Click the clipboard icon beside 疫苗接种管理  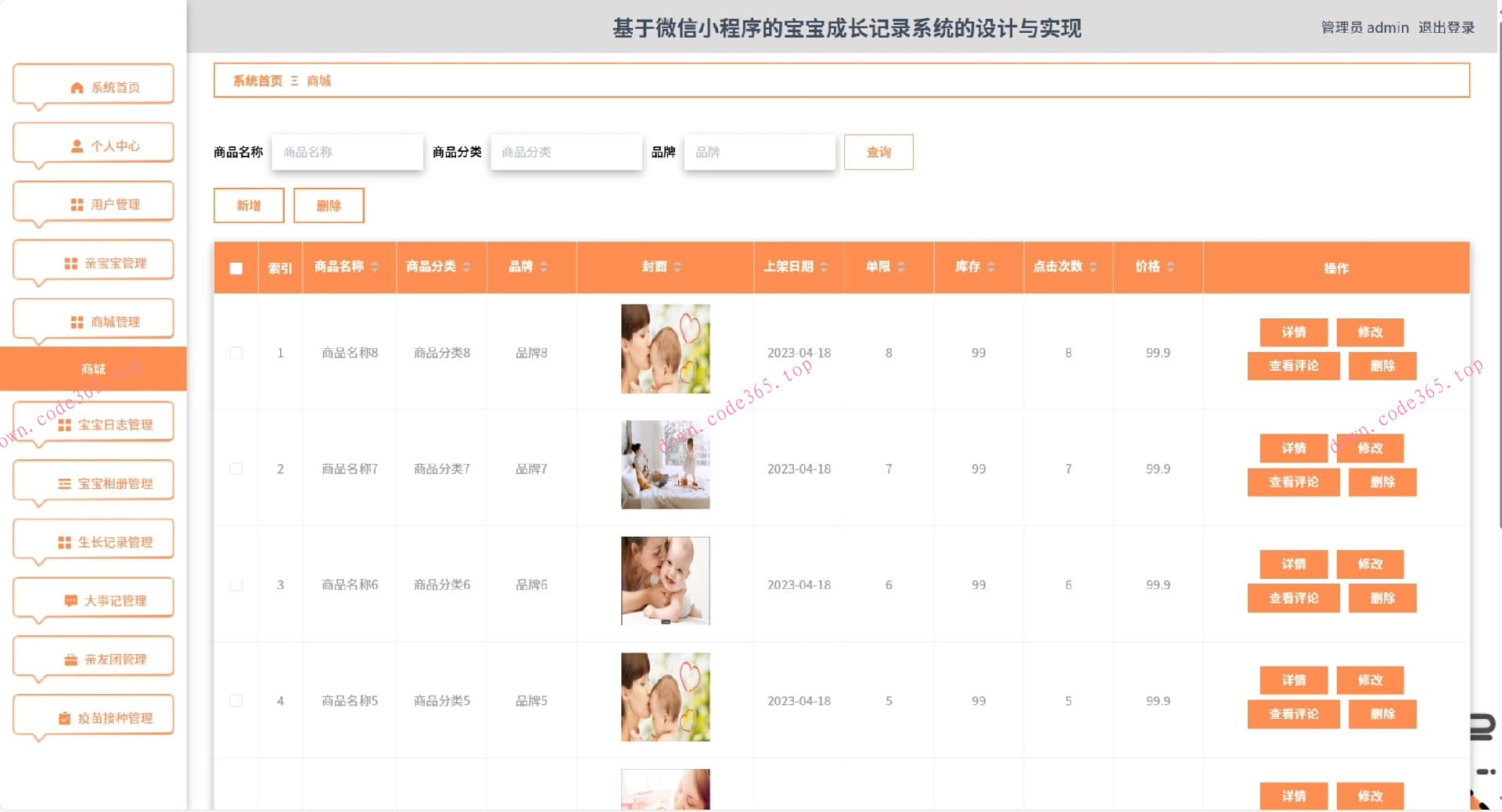(64, 718)
